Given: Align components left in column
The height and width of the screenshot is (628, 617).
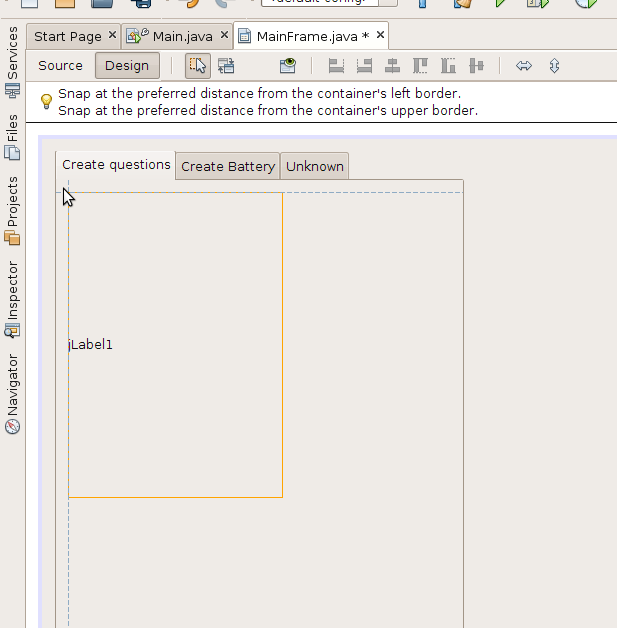Looking at the screenshot, I should pos(336,66).
